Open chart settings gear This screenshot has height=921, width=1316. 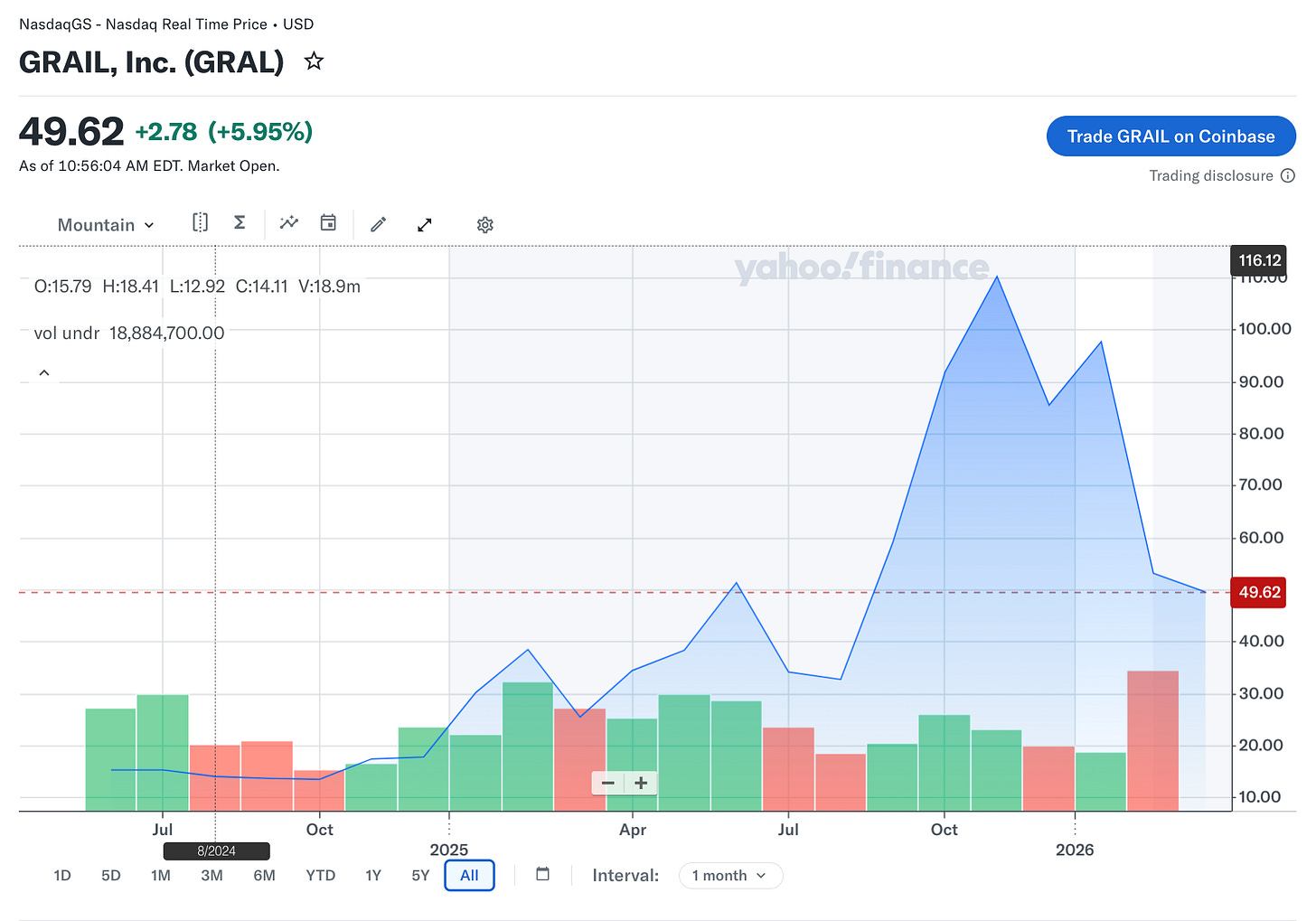tap(485, 225)
